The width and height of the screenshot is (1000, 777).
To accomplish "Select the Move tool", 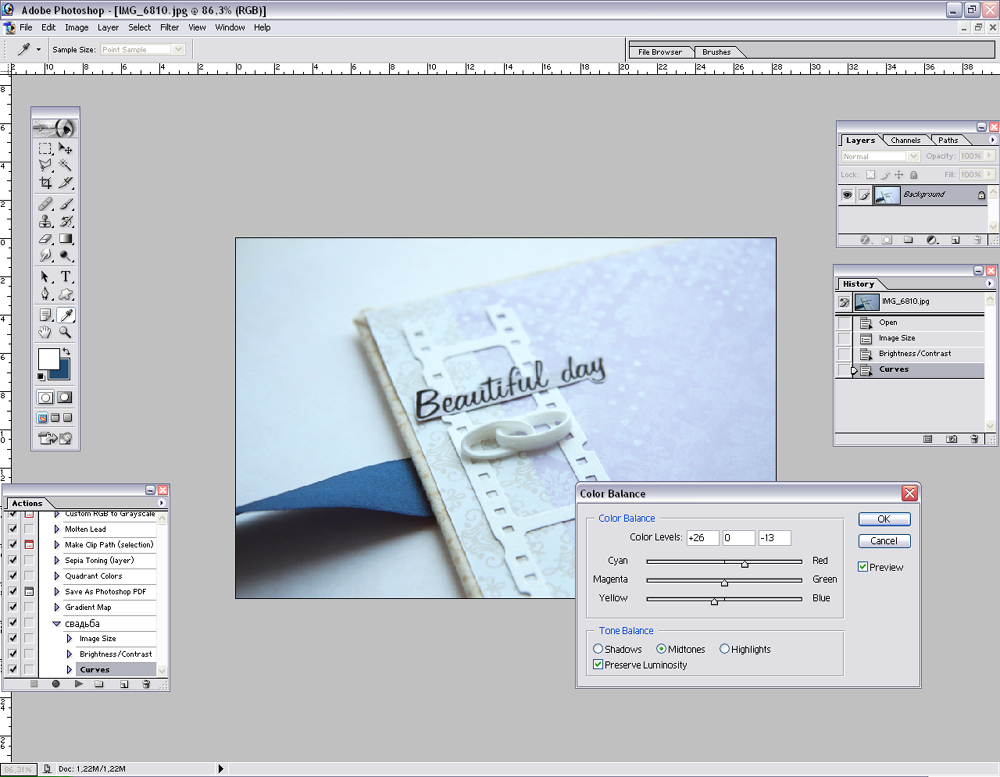I will 65,149.
